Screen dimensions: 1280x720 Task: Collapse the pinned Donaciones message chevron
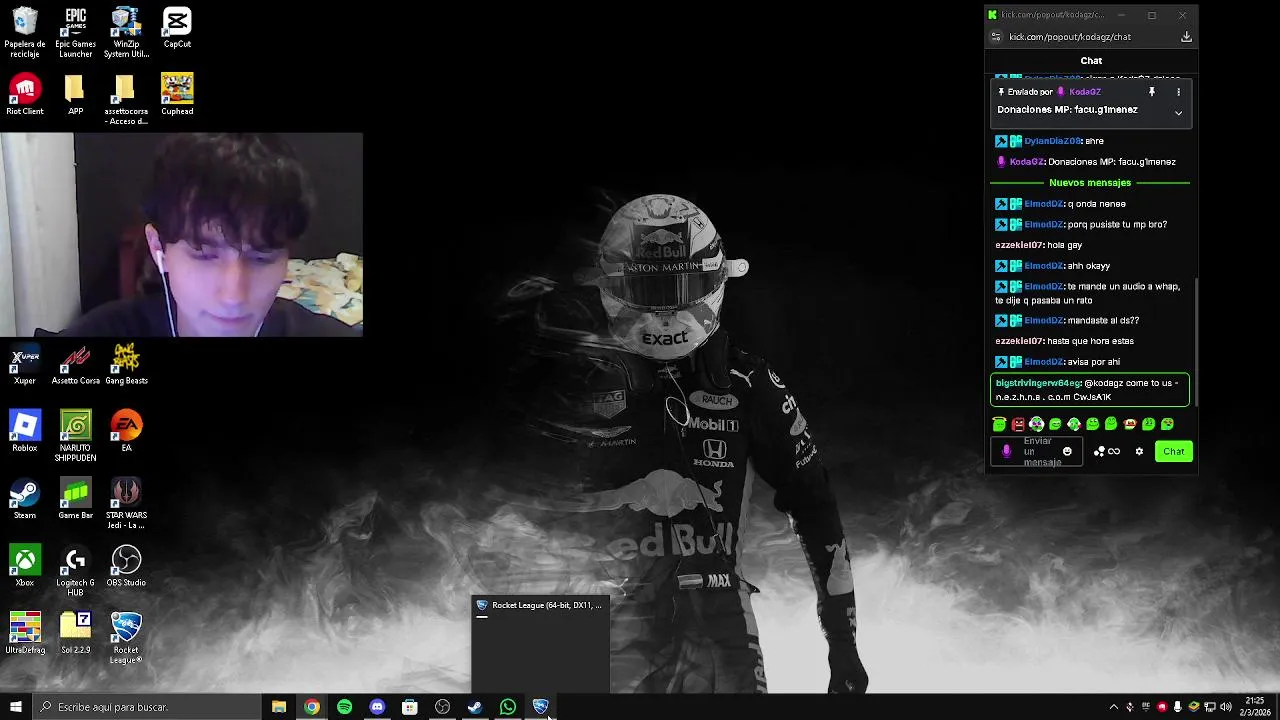coord(1178,113)
